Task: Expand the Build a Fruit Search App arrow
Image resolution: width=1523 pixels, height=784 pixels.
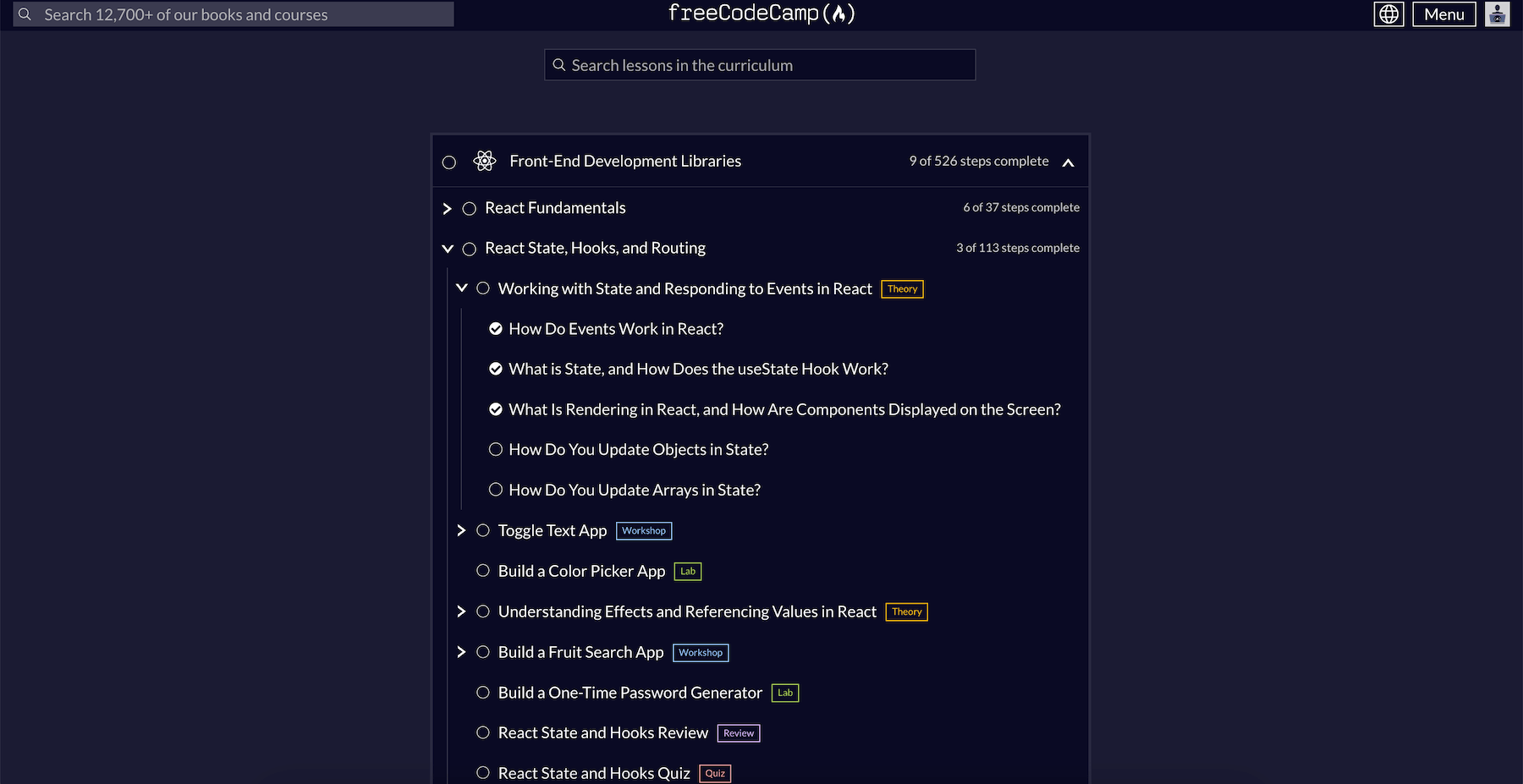Action: 461,652
